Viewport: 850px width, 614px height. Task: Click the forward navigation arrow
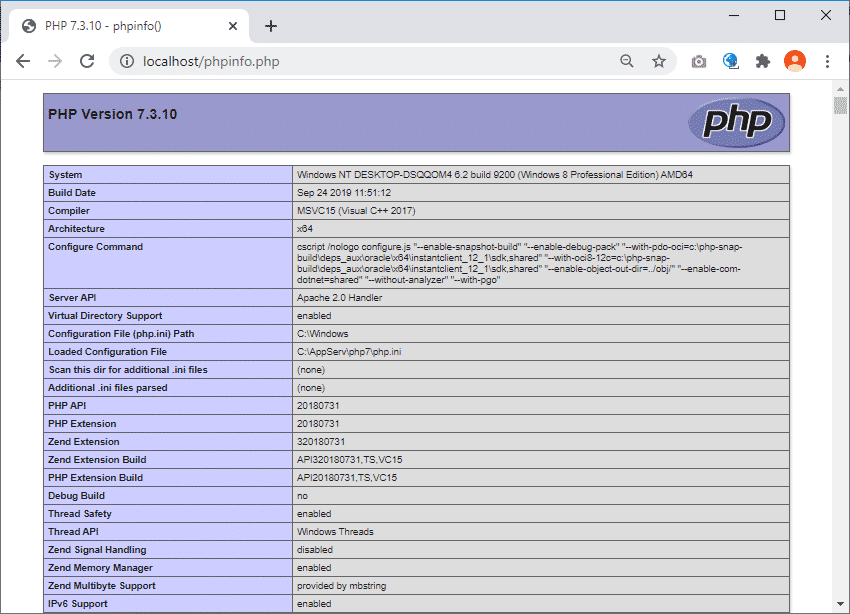(55, 61)
